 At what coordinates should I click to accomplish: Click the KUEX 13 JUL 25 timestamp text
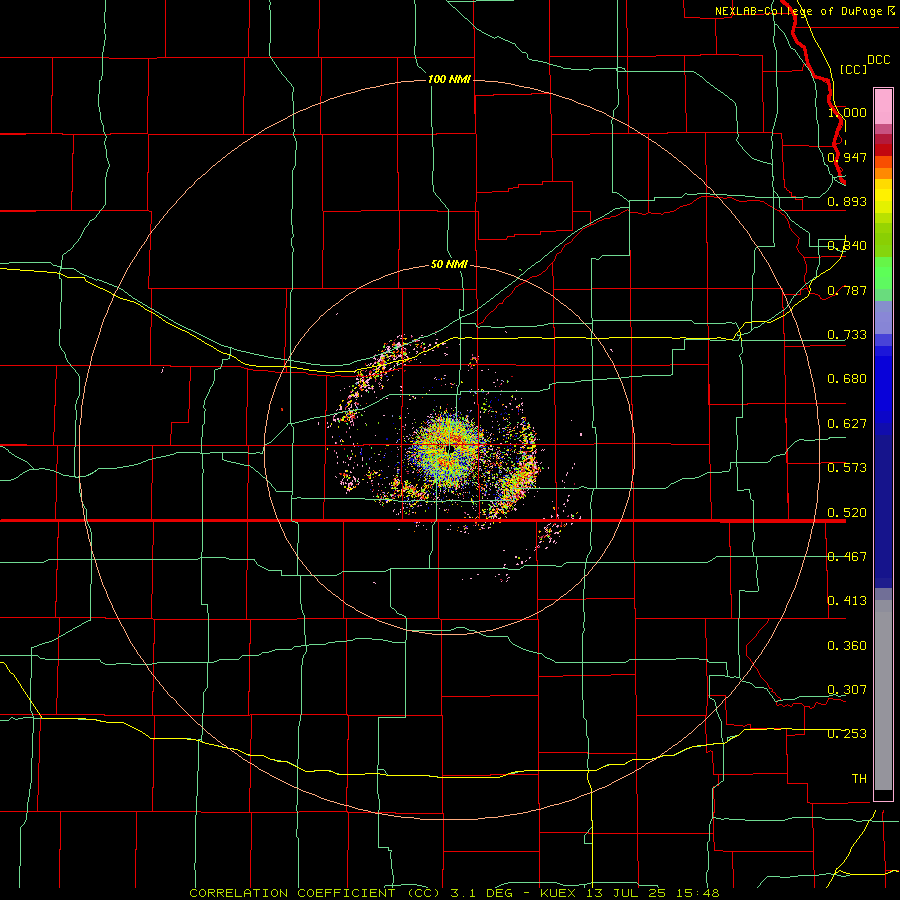point(603,893)
